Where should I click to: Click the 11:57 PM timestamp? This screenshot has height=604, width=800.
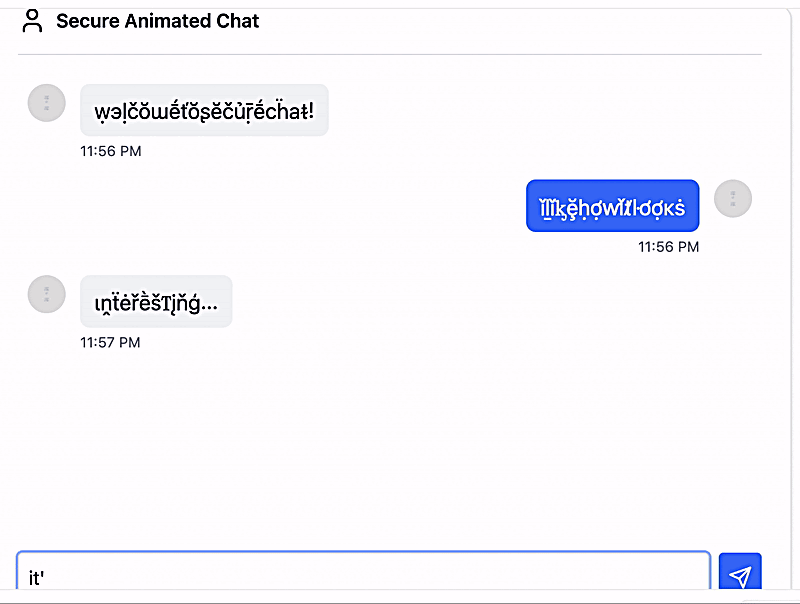110,342
